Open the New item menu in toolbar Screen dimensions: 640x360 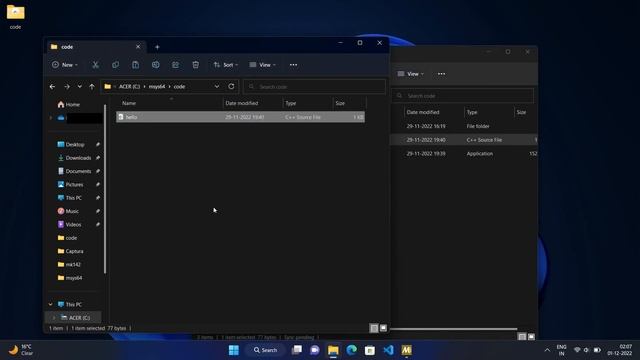click(64, 65)
